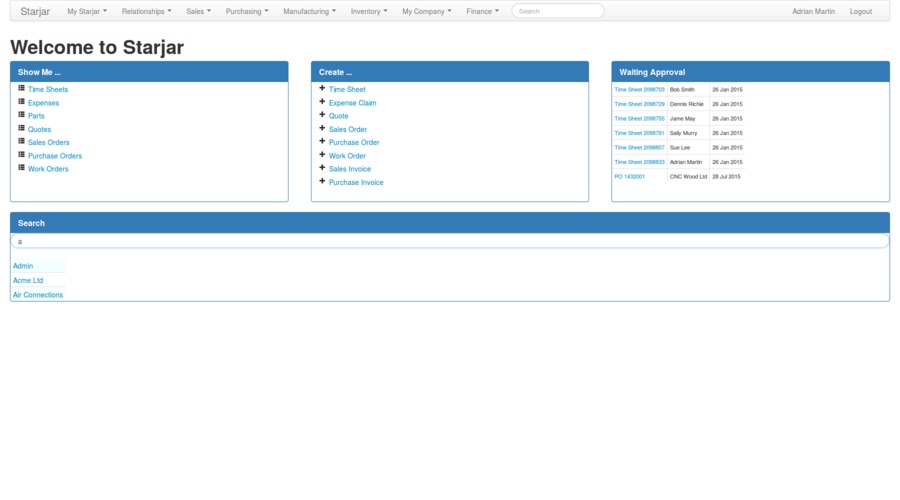Image resolution: width=900 pixels, height=500 pixels.
Task: Open PO 1432001 awaiting approval
Action: pos(630,176)
